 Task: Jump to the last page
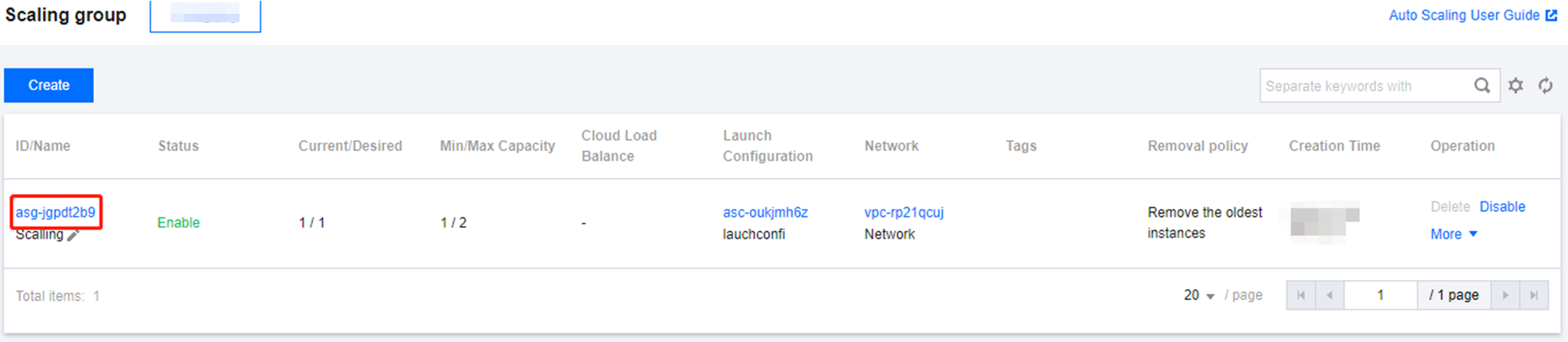pos(1534,295)
